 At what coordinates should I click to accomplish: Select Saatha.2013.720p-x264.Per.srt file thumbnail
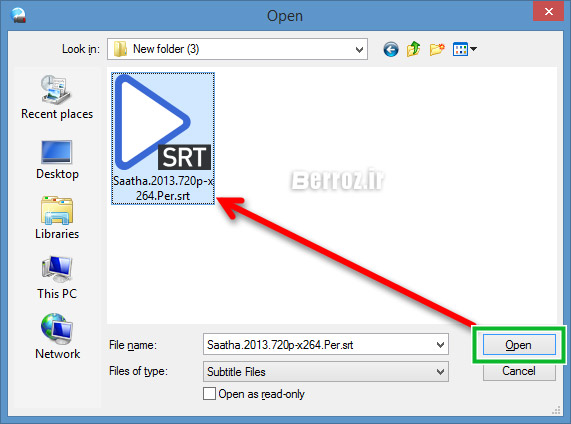[163, 138]
